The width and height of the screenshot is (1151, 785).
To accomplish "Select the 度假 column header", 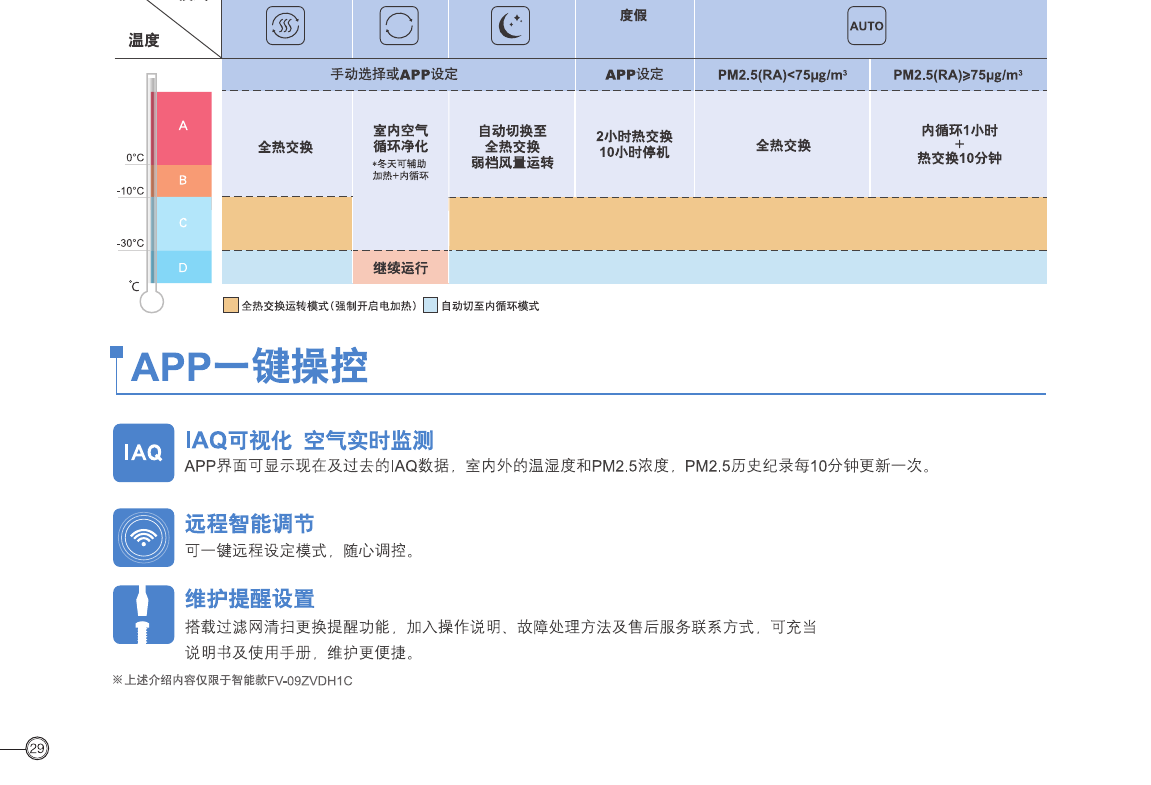I will (x=634, y=16).
